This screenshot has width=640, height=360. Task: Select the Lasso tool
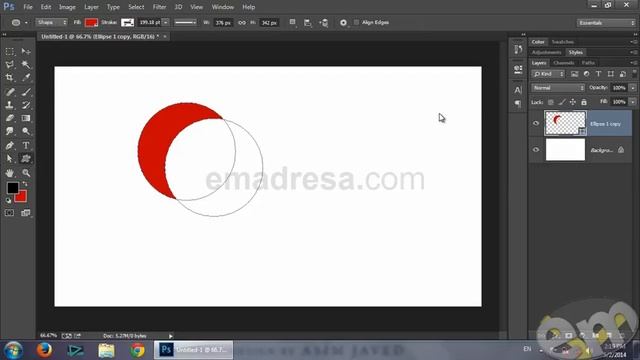coord(9,64)
